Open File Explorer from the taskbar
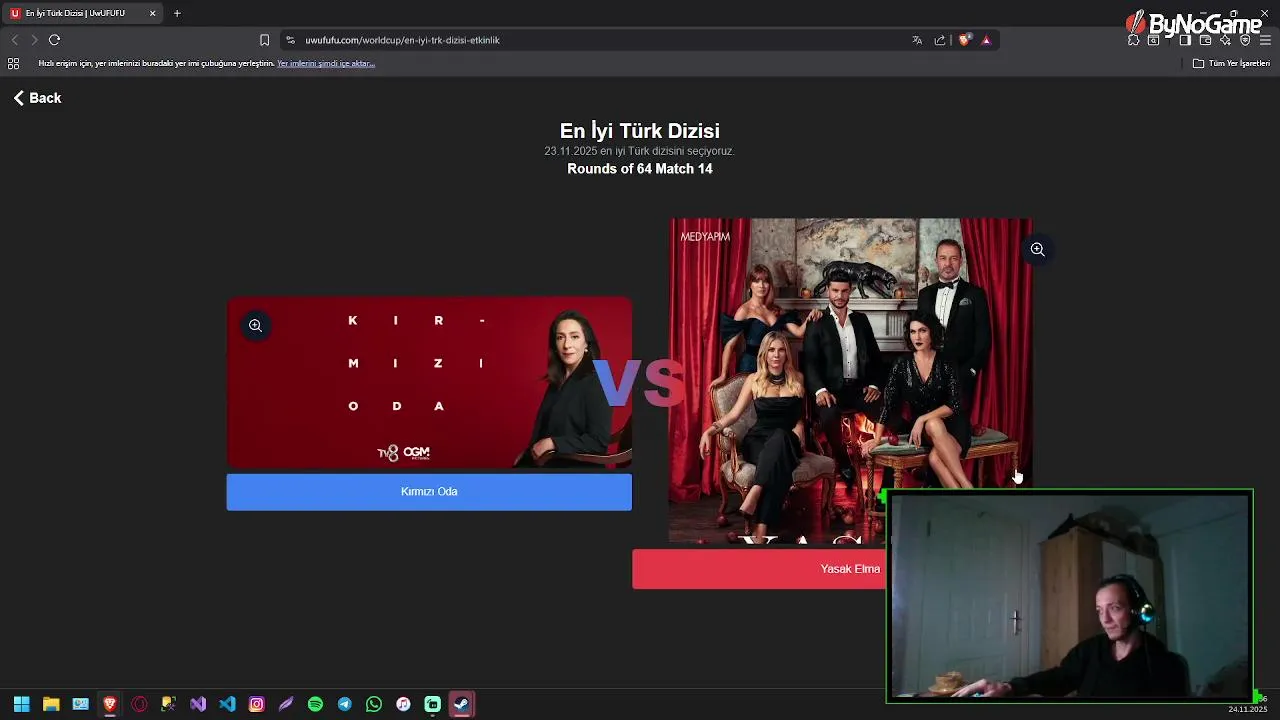 click(x=51, y=704)
